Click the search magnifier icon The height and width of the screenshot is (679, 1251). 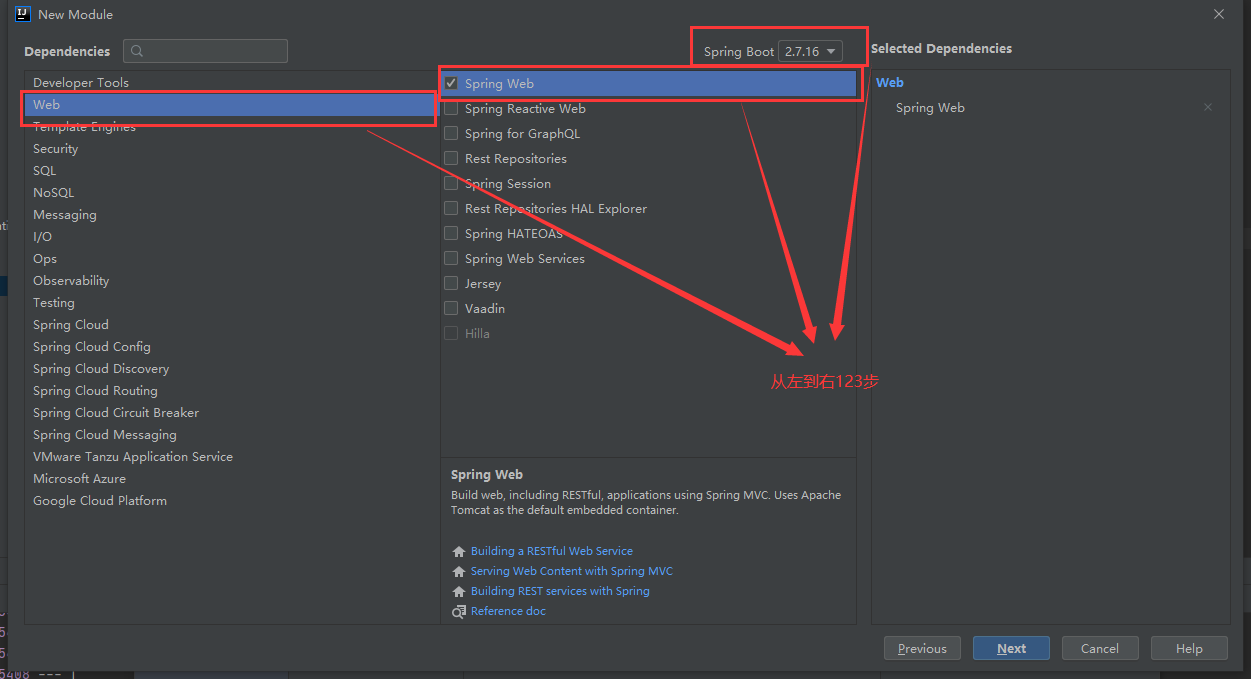(138, 51)
